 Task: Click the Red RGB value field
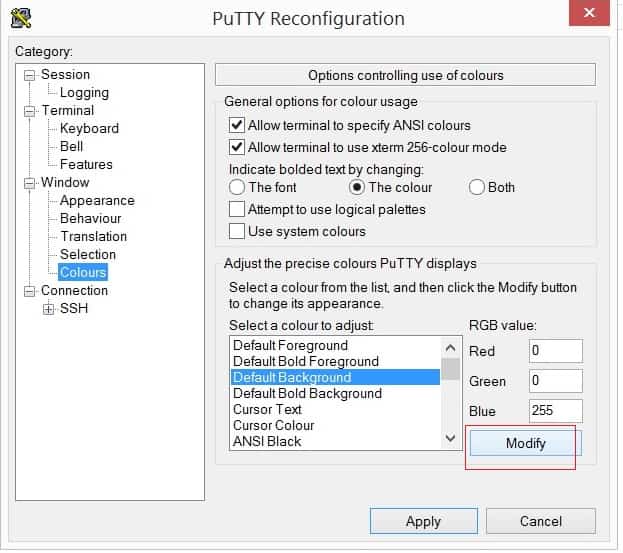556,351
